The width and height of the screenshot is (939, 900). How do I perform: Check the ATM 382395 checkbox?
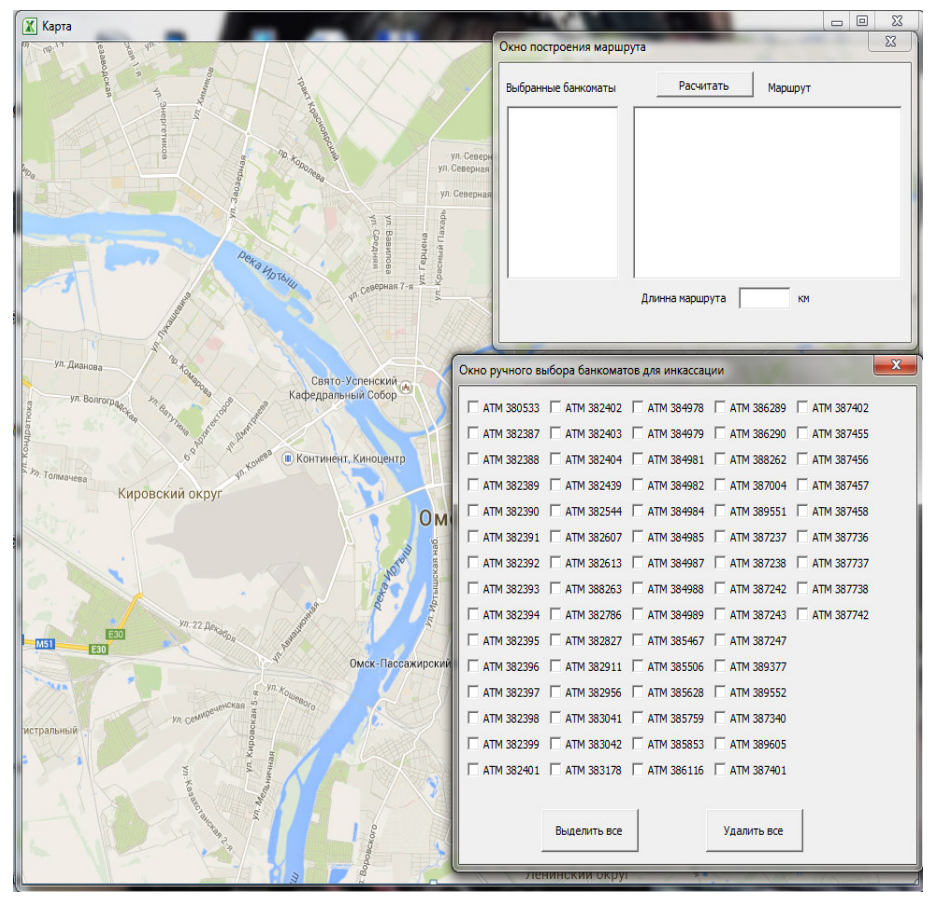coord(473,641)
